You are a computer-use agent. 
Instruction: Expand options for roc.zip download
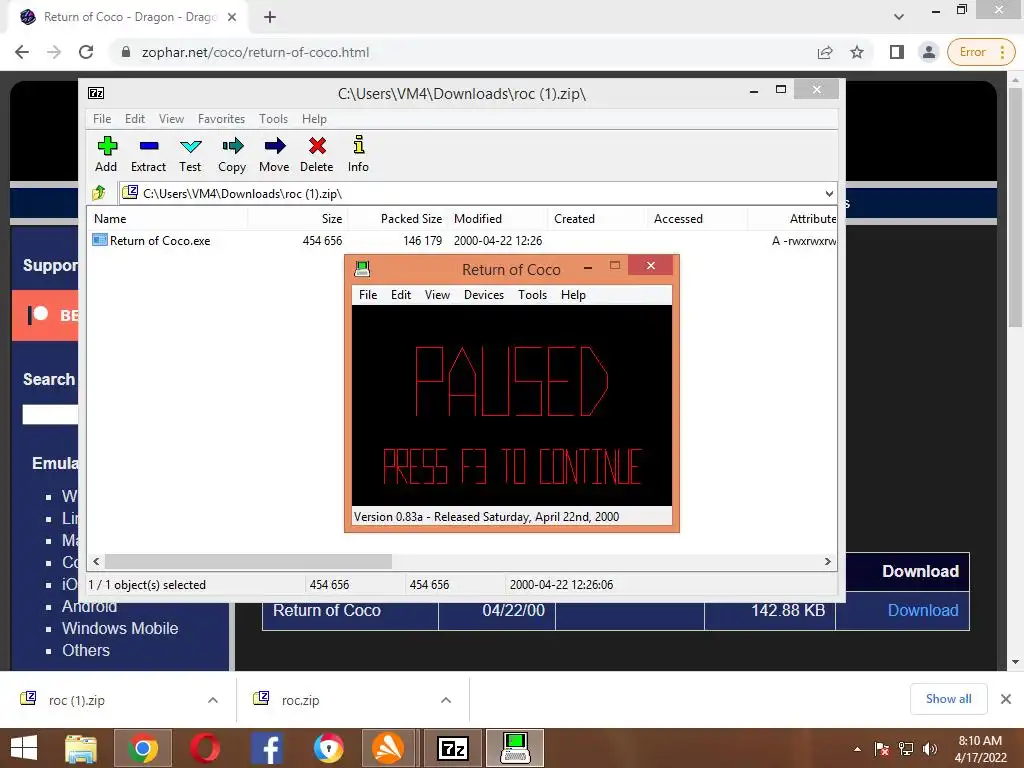point(446,700)
